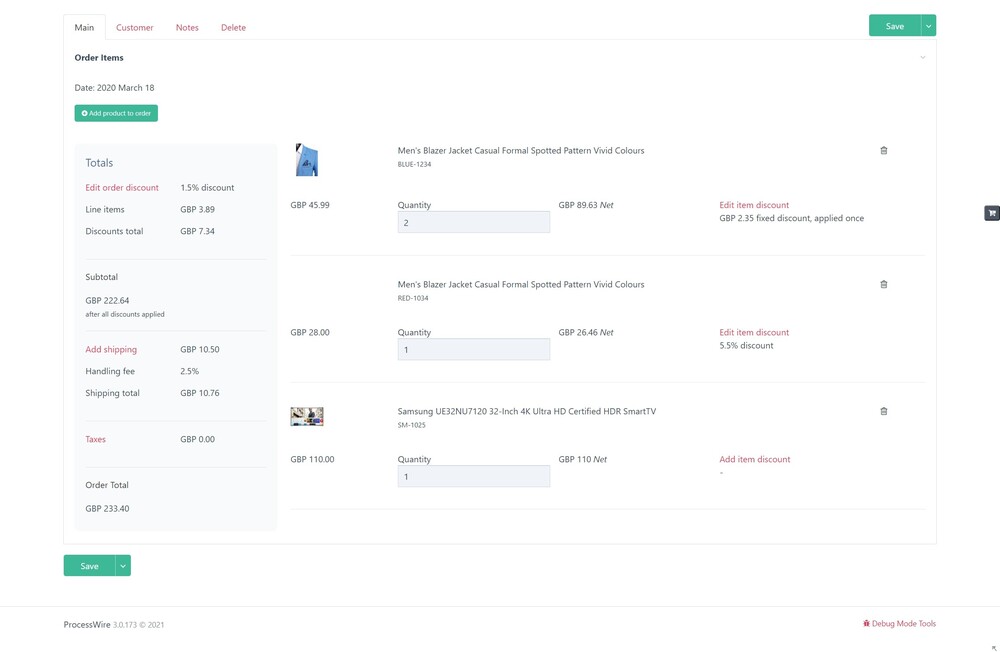Open the floating shopping cart icon
The width and height of the screenshot is (1000, 652).
[991, 213]
